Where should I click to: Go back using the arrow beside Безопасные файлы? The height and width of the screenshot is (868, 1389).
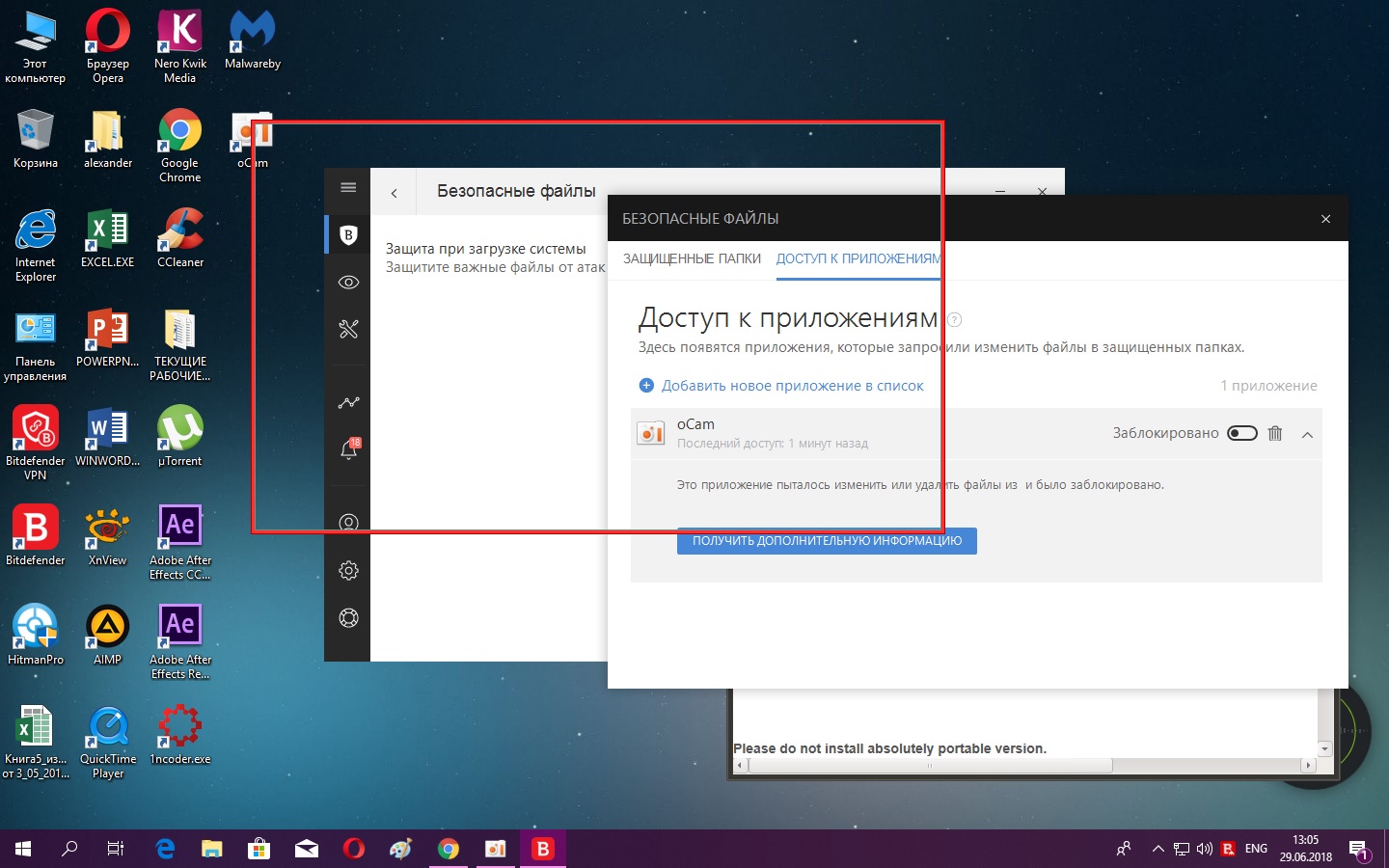[x=394, y=193]
